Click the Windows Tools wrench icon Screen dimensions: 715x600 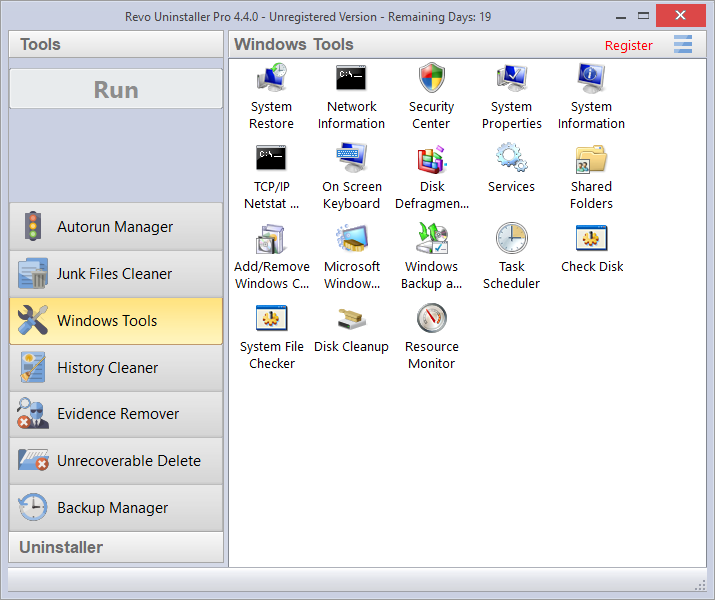point(33,320)
